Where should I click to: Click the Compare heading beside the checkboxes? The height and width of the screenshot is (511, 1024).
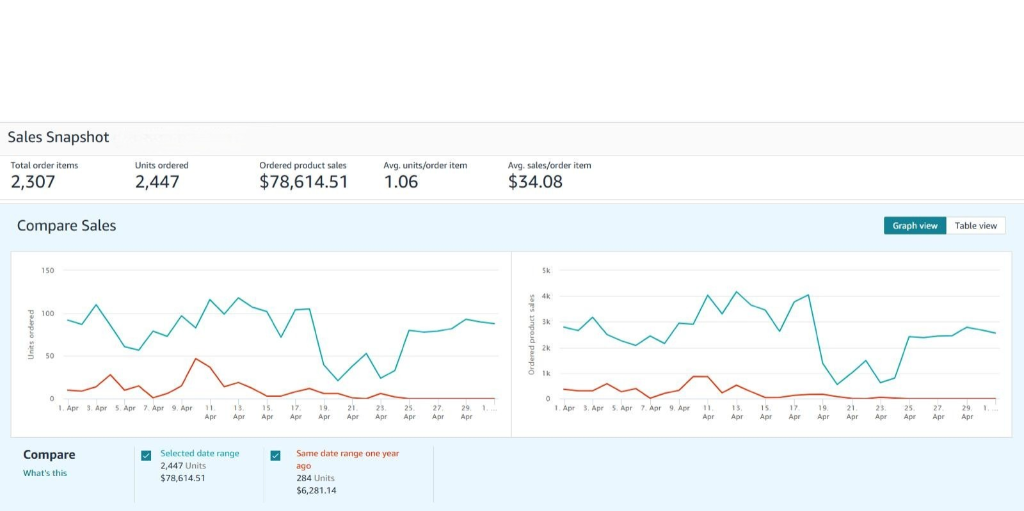coord(49,455)
